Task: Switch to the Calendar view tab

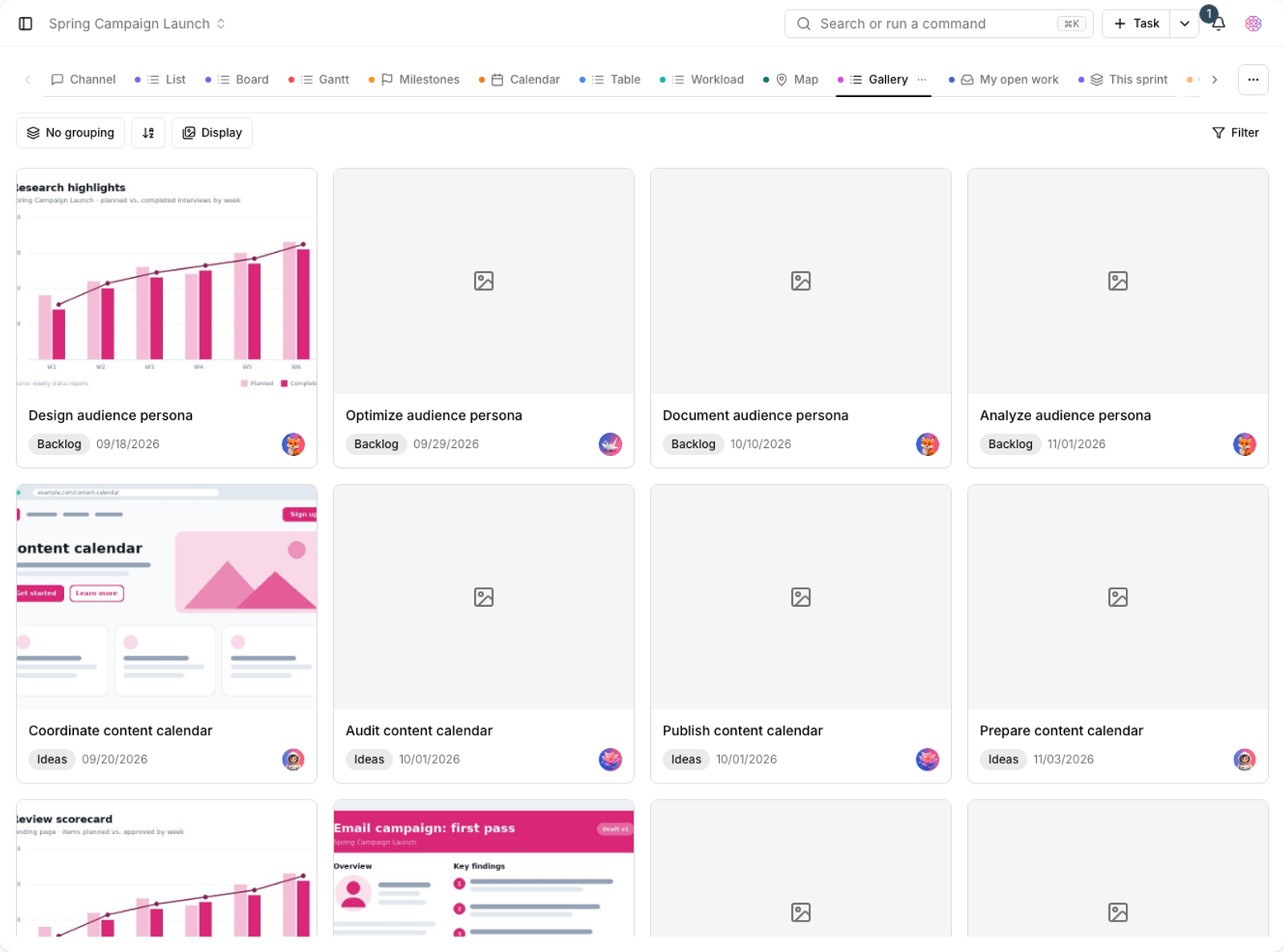Action: click(520, 79)
